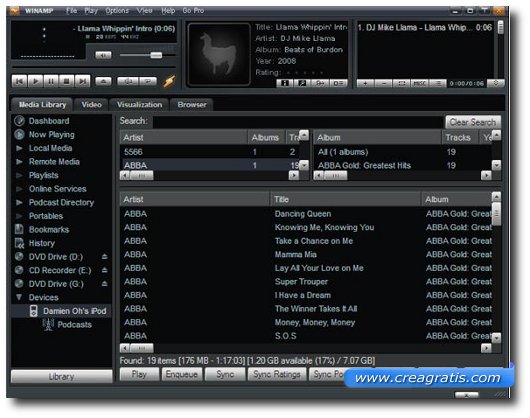Expand Online Services tree node
The image size is (530, 418).
click(19, 189)
